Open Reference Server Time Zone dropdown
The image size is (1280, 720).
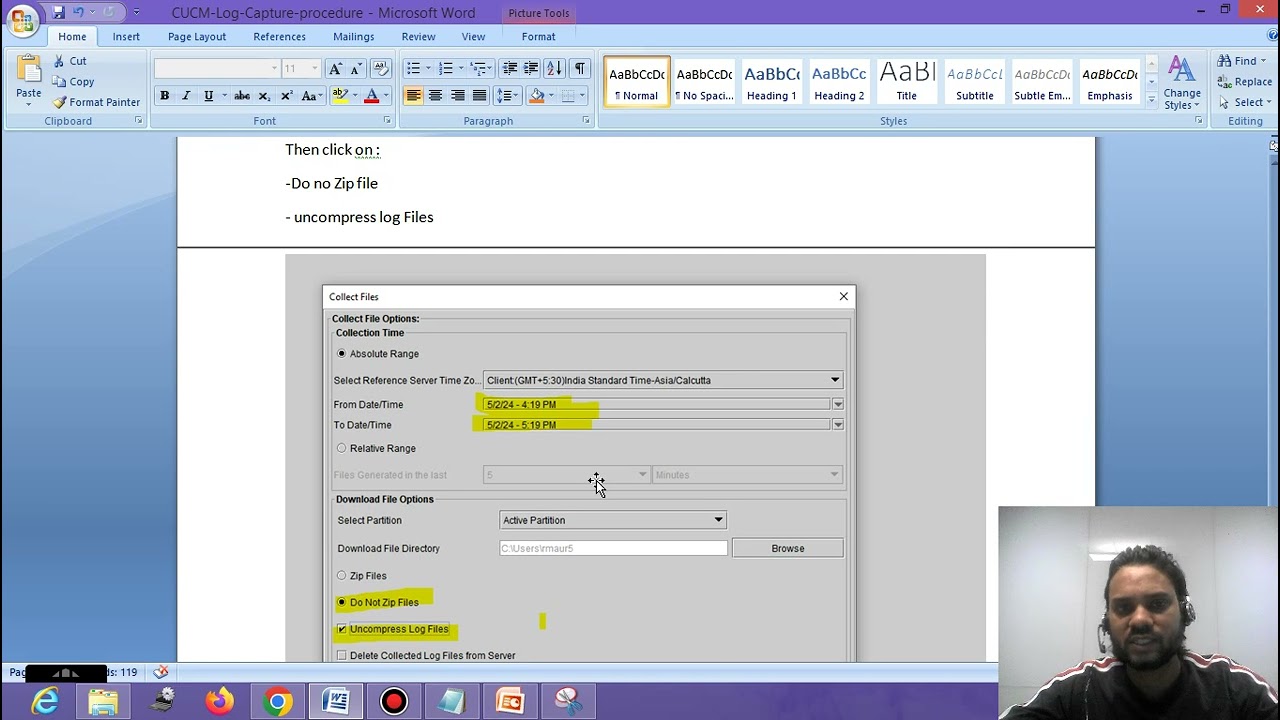(835, 380)
